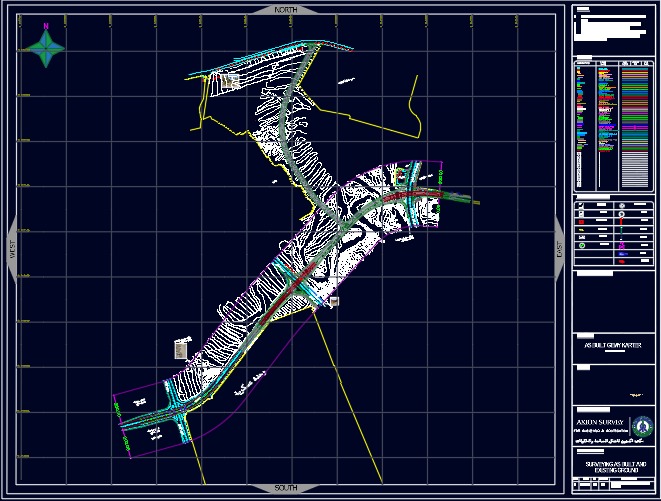This screenshot has width=661, height=501.
Task: Click the magenta N above the compass
Action: point(46,26)
